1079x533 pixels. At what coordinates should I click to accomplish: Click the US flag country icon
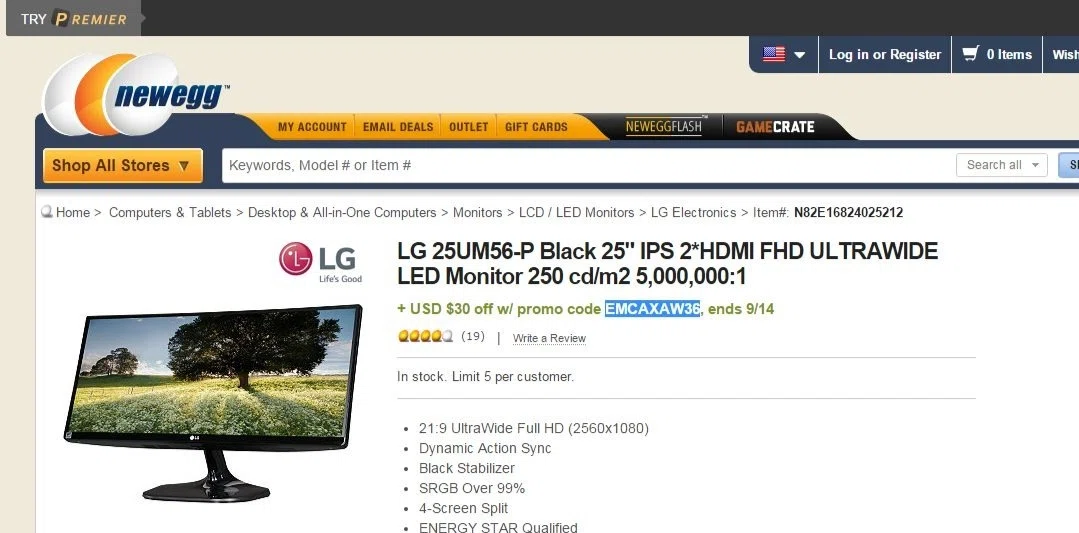click(x=773, y=54)
